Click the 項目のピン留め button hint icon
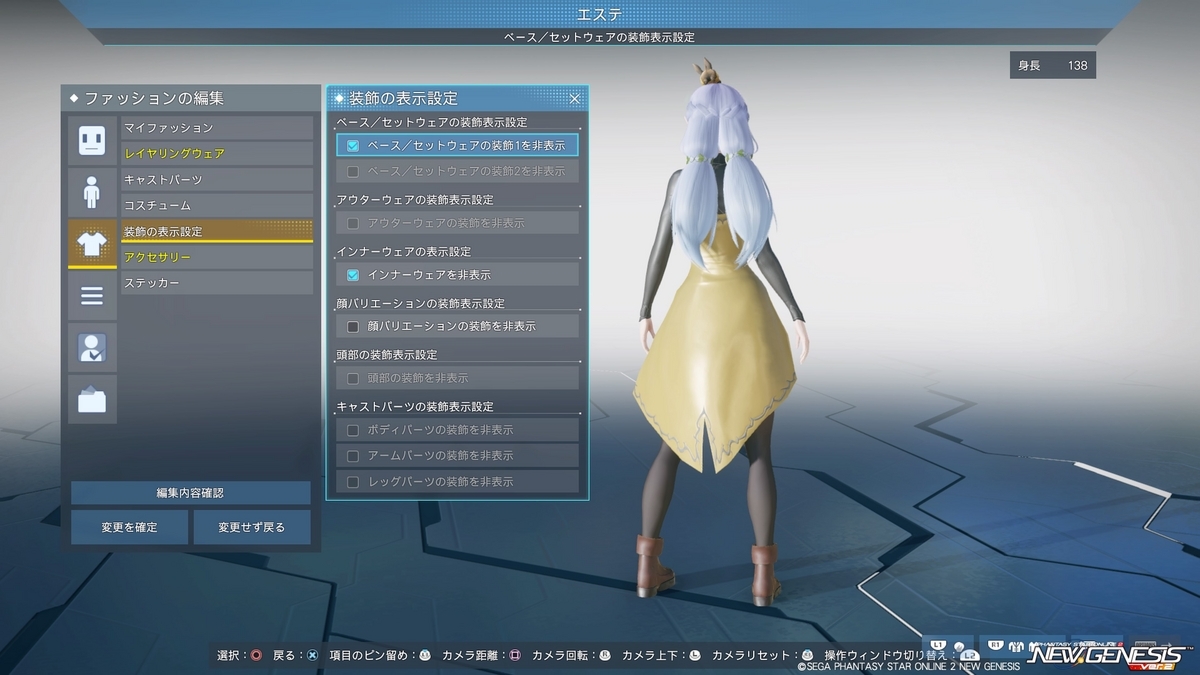 (x=425, y=656)
